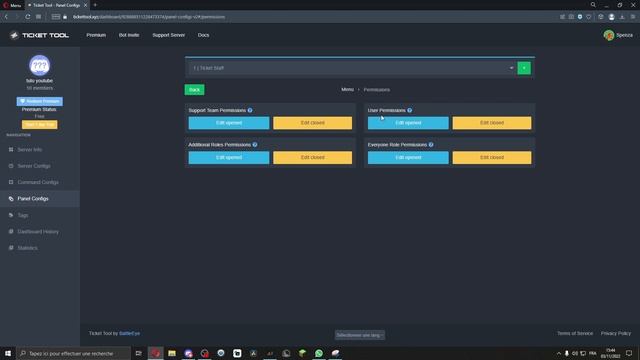Screen dimensions: 640x360
Task: Open Terms of Service link
Action: (575, 333)
